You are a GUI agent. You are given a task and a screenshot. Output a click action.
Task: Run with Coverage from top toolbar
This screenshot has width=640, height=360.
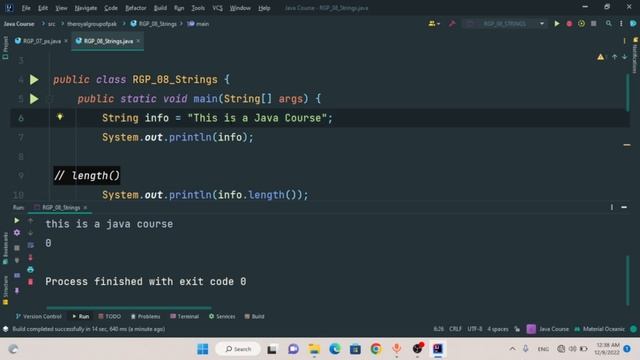(x=581, y=24)
